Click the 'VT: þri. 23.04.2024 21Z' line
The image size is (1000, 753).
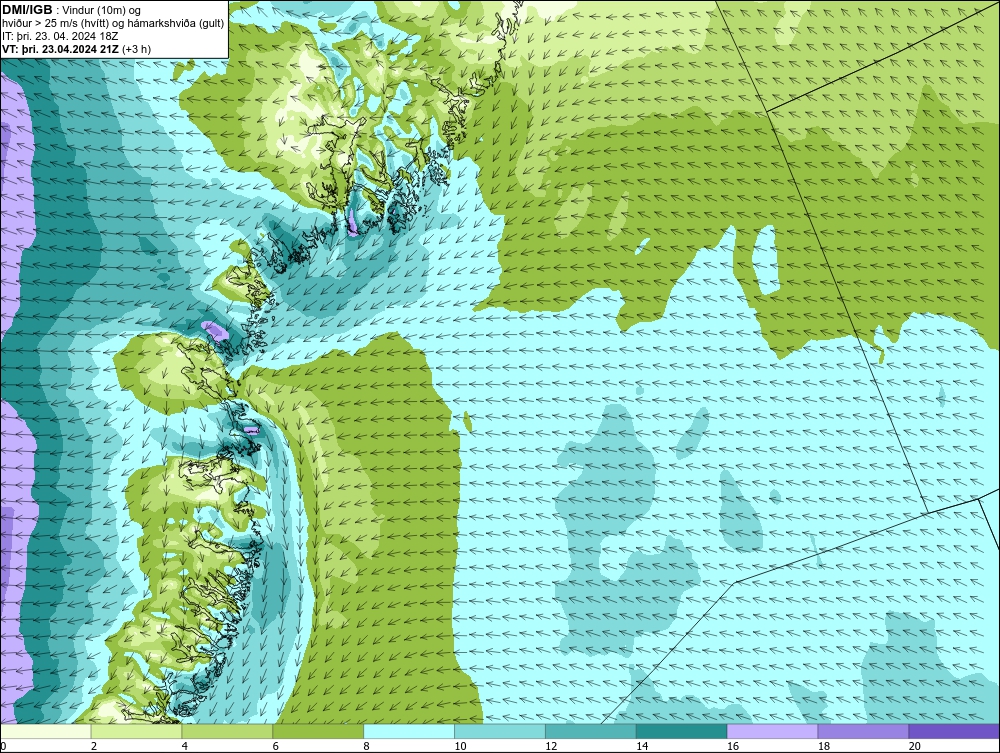coord(60,49)
